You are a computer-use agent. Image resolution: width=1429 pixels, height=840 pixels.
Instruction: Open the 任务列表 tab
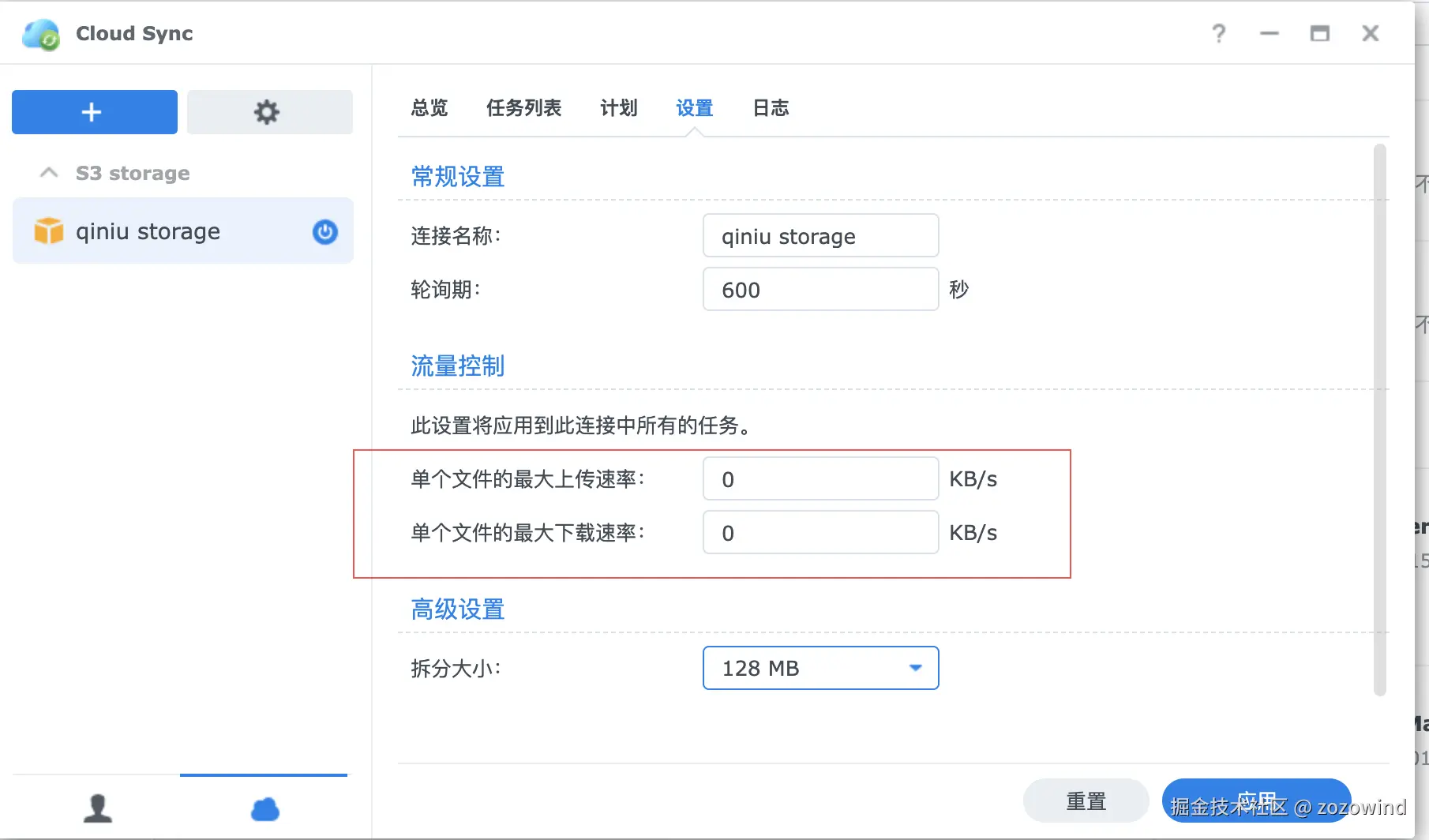pyautogui.click(x=523, y=108)
